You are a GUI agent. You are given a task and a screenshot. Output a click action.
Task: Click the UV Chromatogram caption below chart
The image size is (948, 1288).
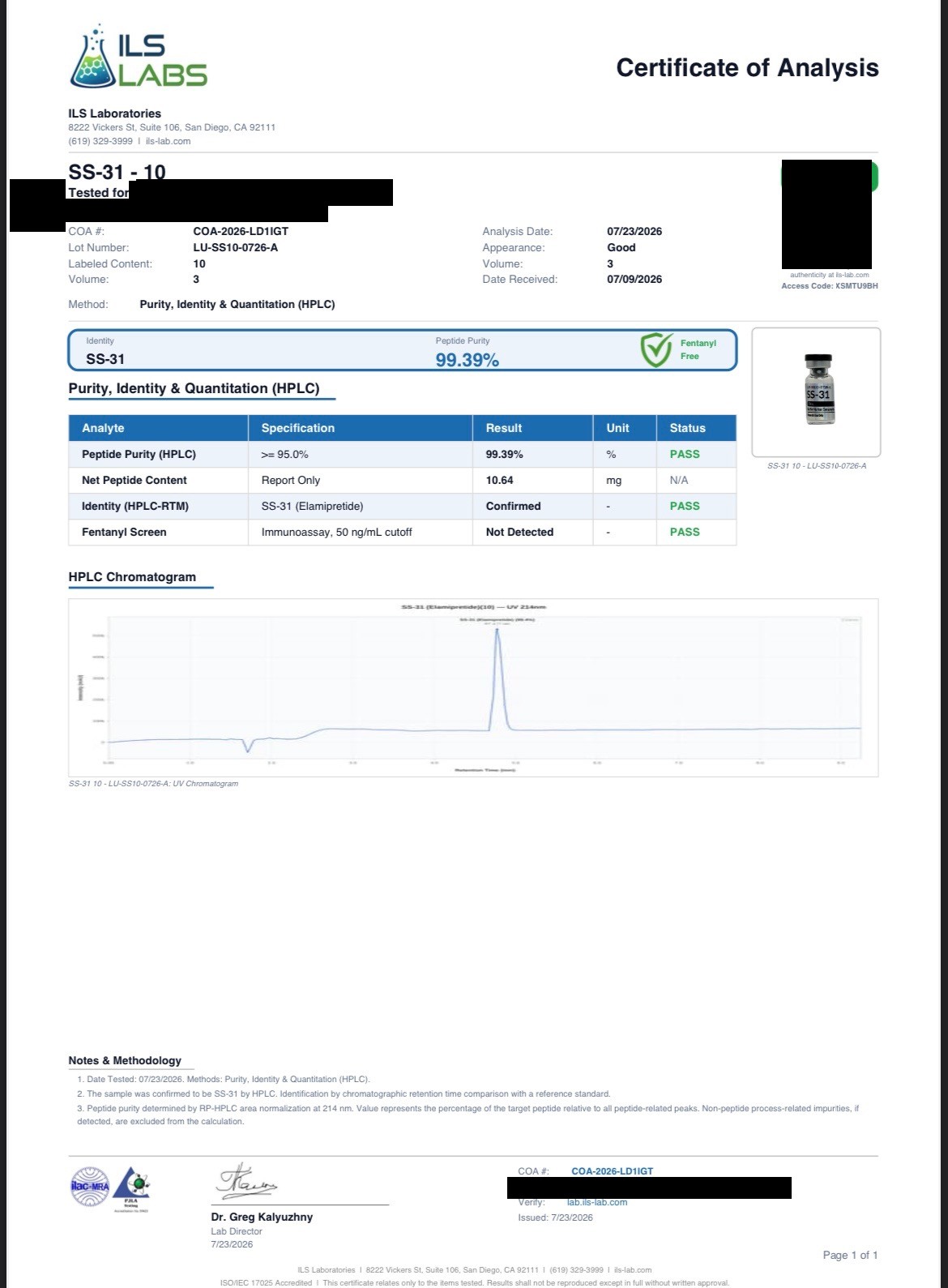(154, 784)
